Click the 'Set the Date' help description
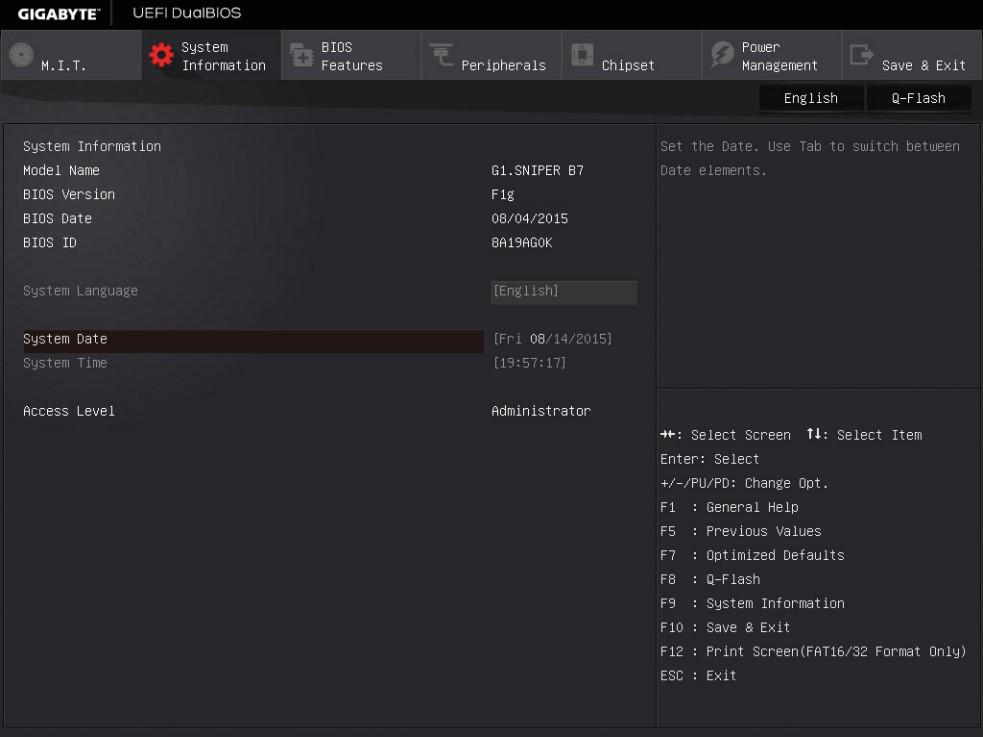Viewport: 983px width, 737px height. 809,158
